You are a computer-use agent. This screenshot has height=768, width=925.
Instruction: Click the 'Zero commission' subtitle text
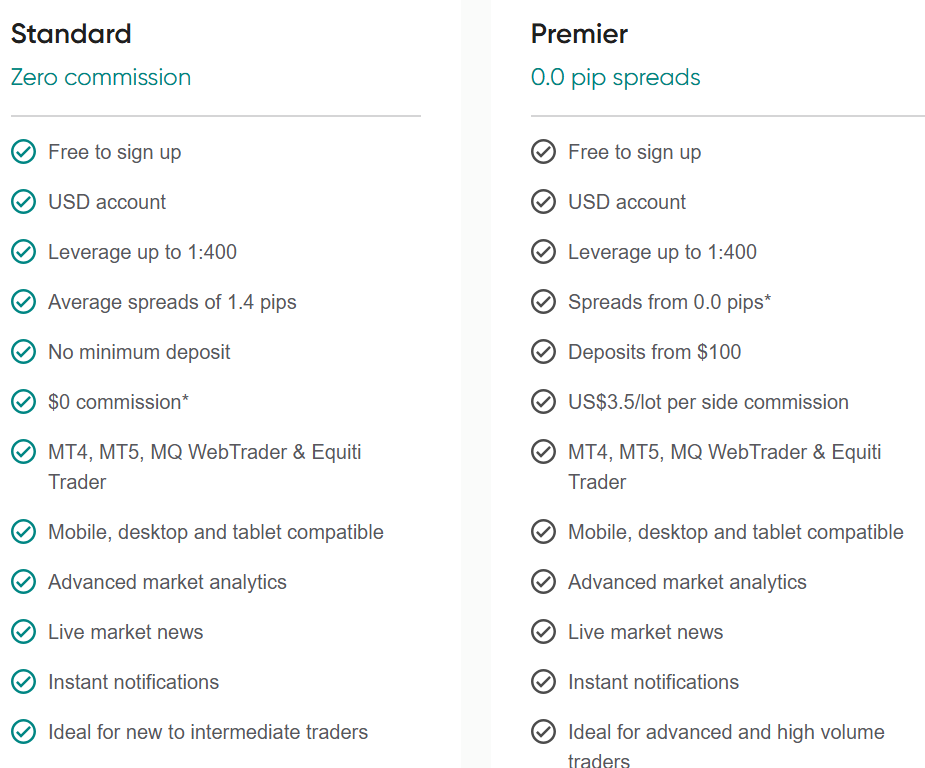pyautogui.click(x=100, y=78)
